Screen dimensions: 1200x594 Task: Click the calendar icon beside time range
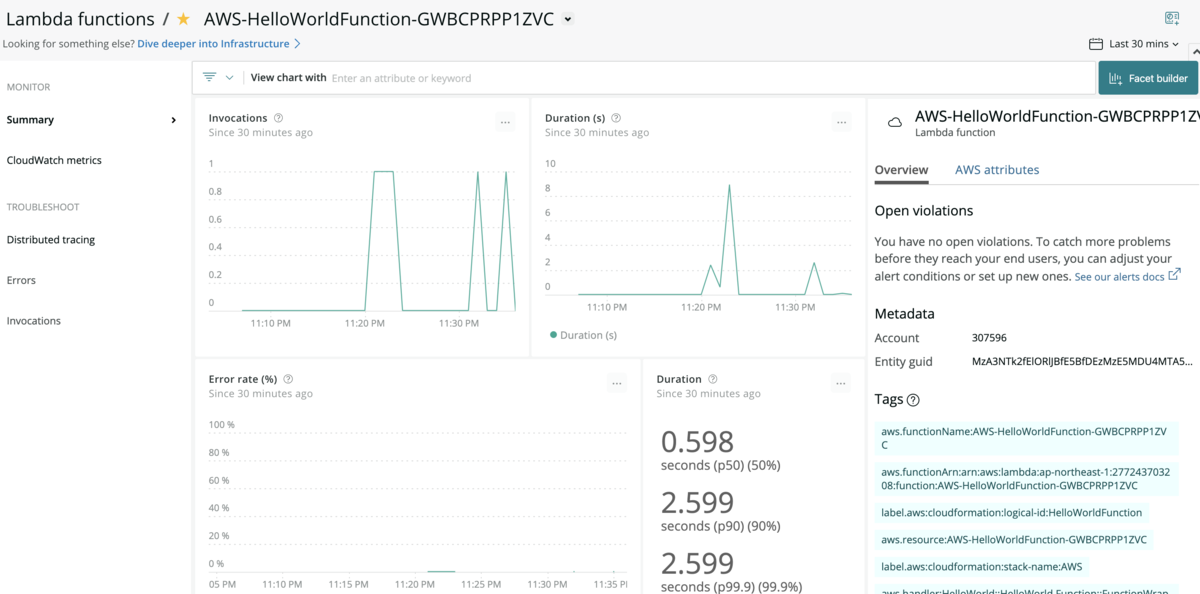click(1095, 44)
